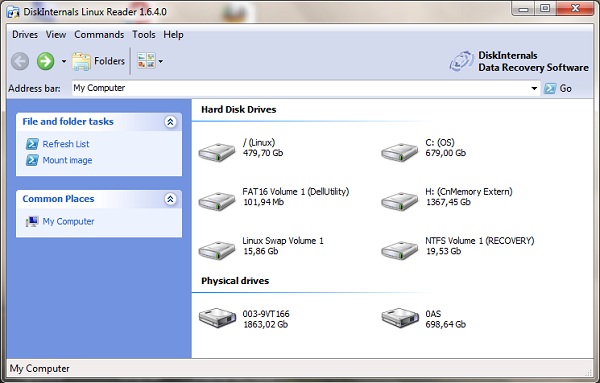This screenshot has height=383, width=600.
Task: Click the Common Places title
Action: coord(58,199)
